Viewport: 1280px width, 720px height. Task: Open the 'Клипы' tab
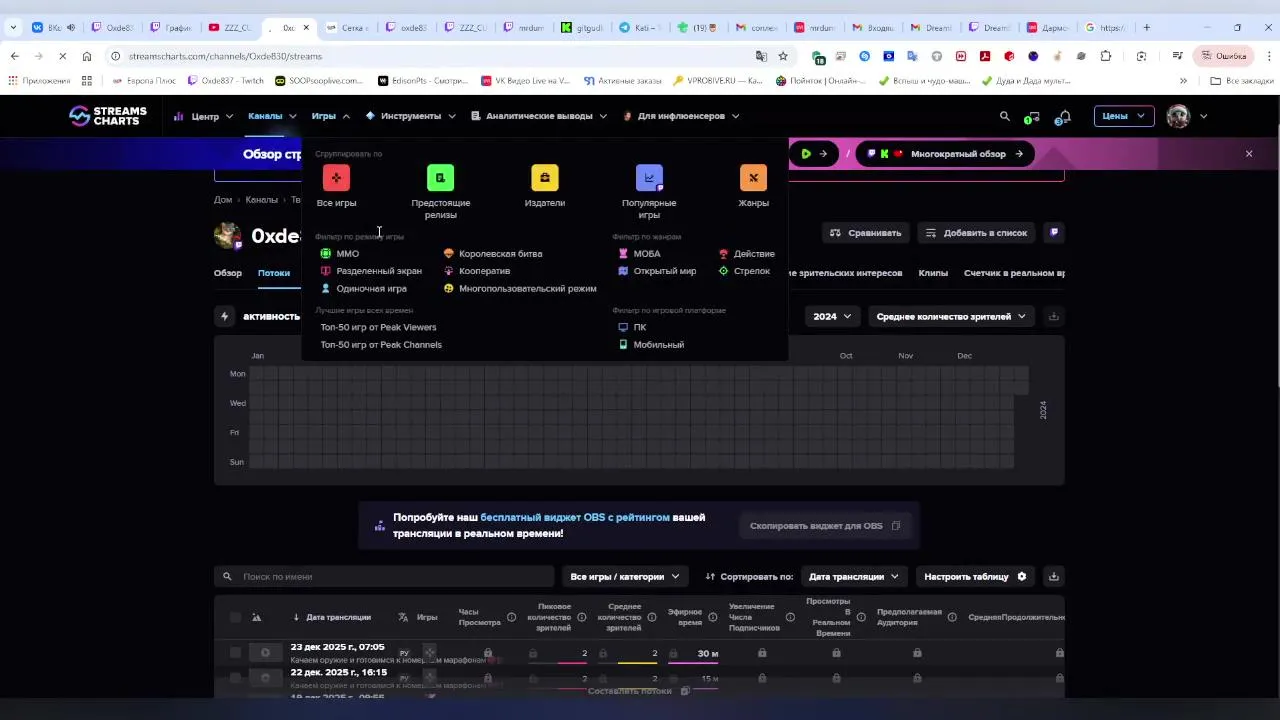tap(933, 273)
